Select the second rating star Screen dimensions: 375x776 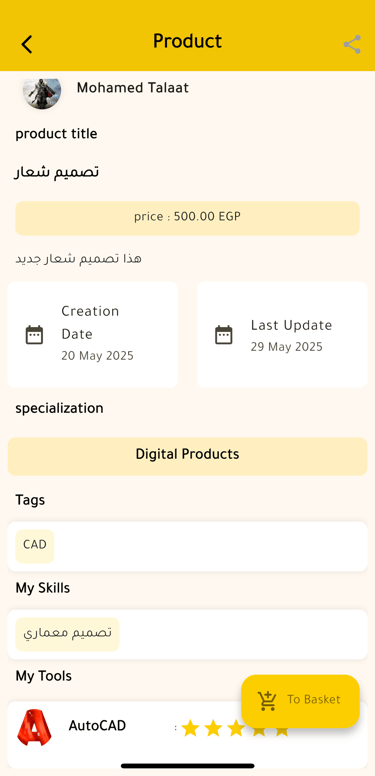coord(213,728)
